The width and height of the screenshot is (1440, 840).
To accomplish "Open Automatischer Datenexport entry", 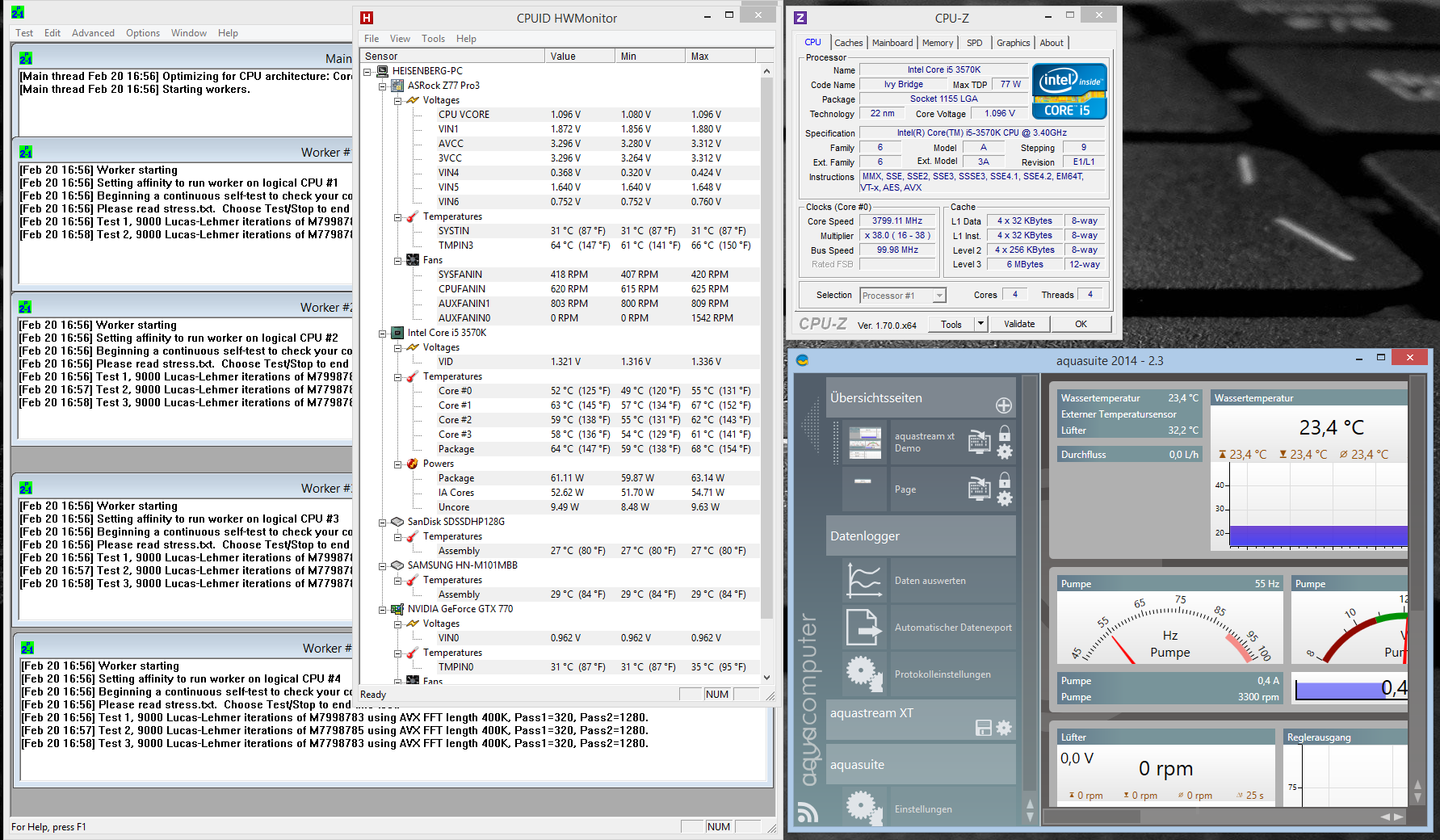I will (x=953, y=628).
